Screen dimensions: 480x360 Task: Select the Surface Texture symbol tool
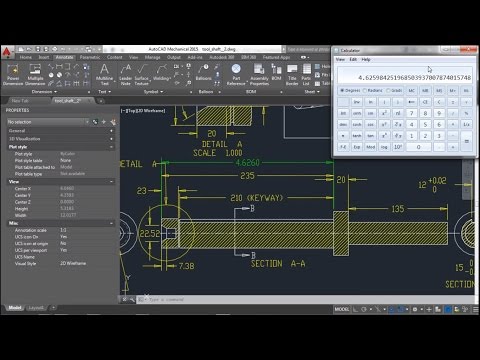tap(142, 75)
